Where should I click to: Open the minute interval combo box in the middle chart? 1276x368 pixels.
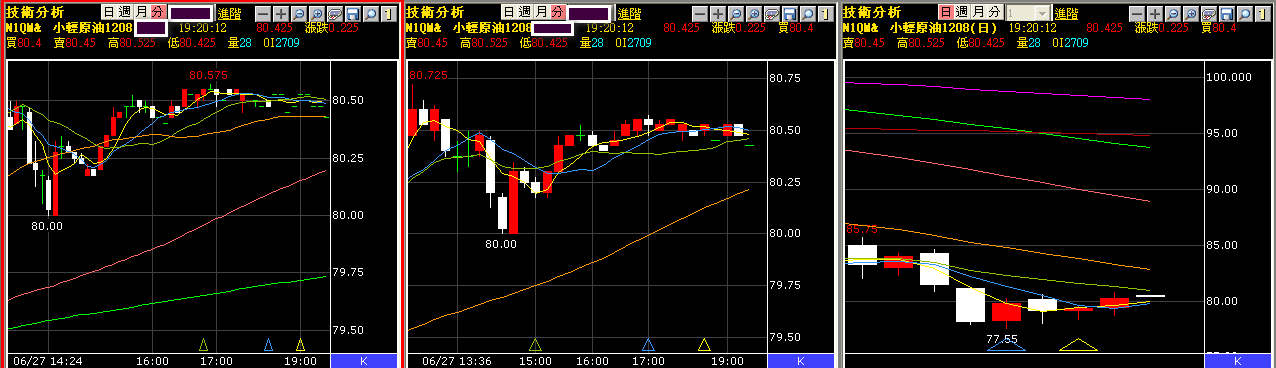pyautogui.click(x=588, y=13)
